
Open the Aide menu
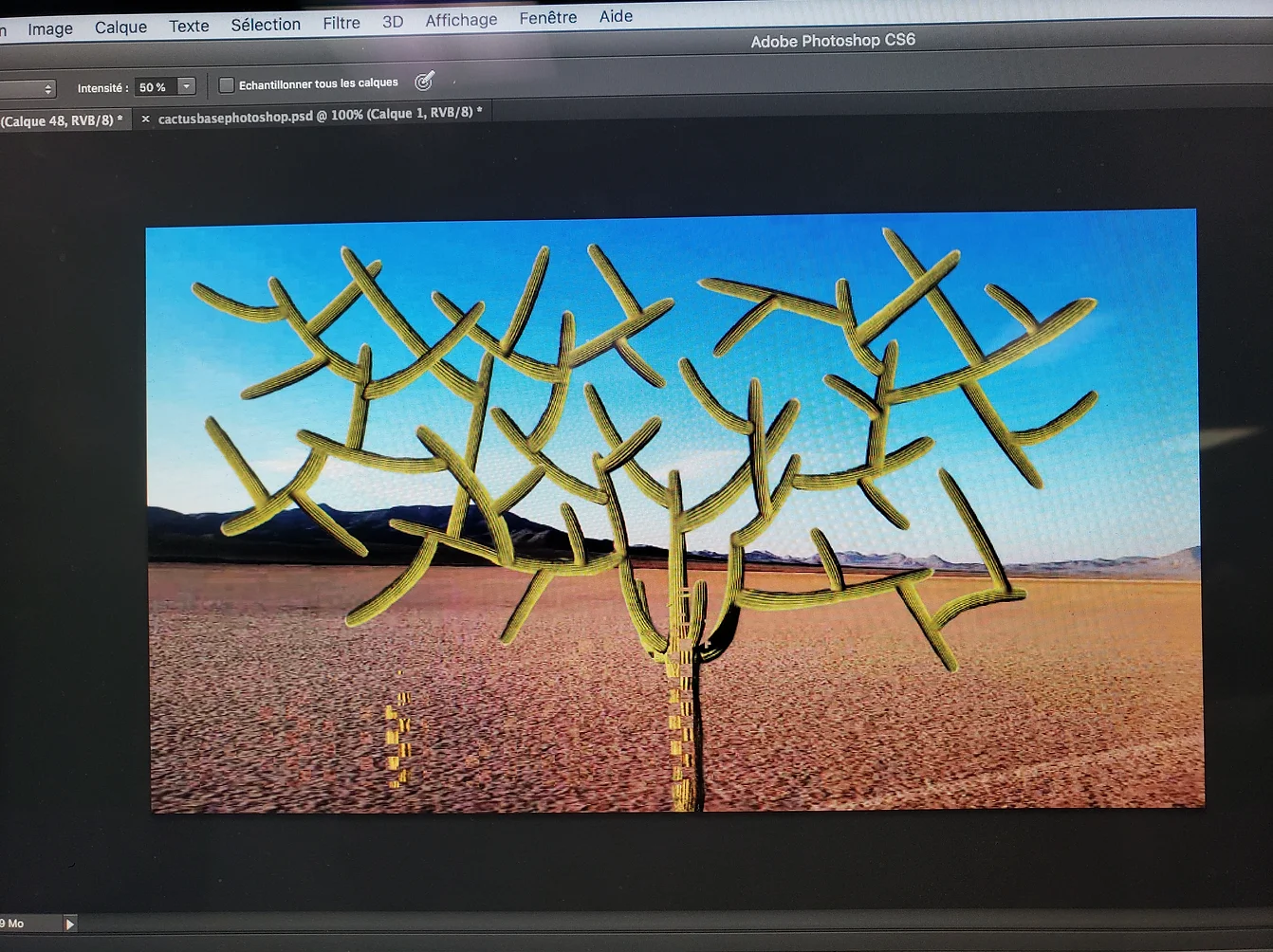click(616, 16)
